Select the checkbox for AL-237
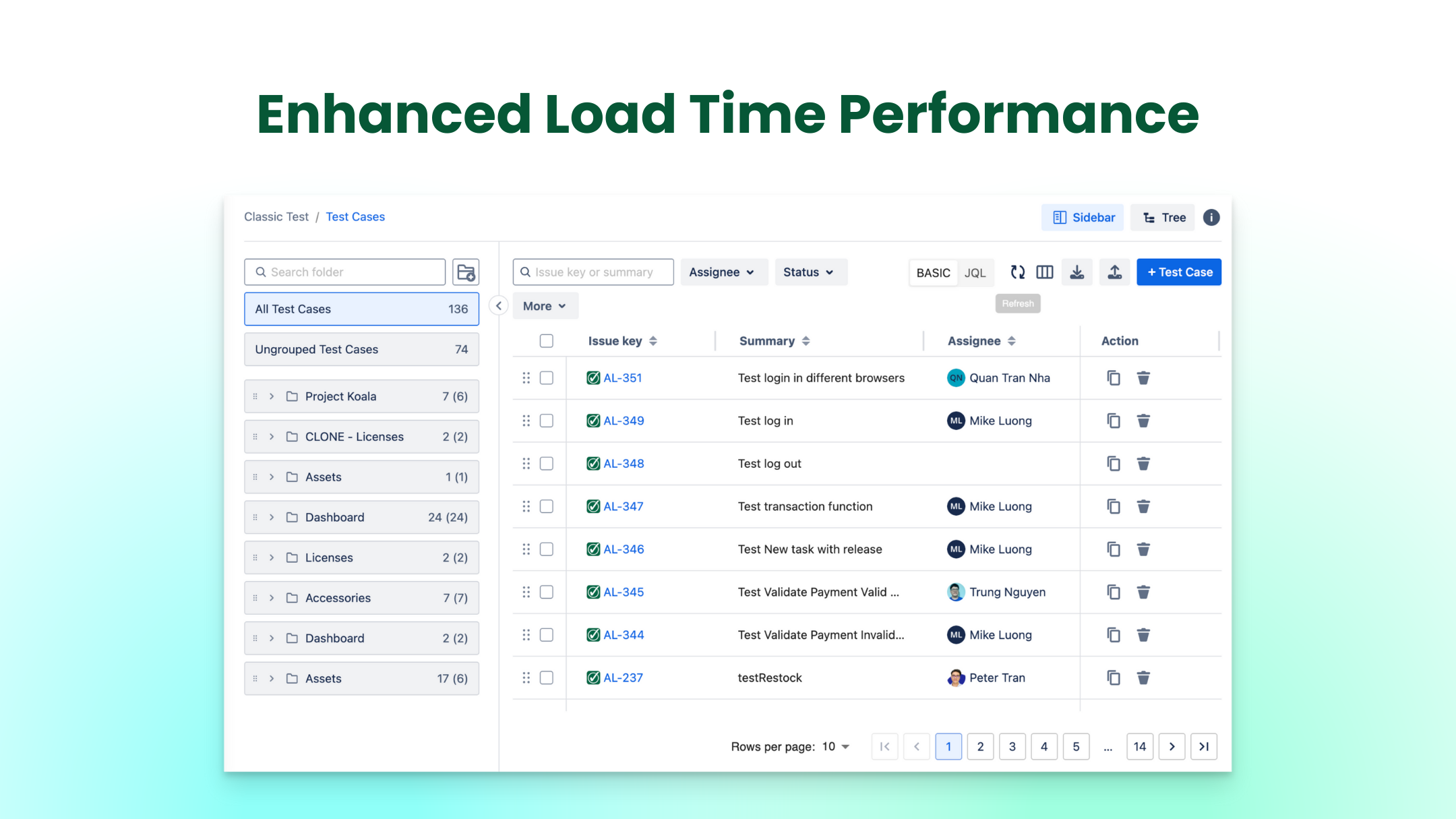 (x=547, y=677)
